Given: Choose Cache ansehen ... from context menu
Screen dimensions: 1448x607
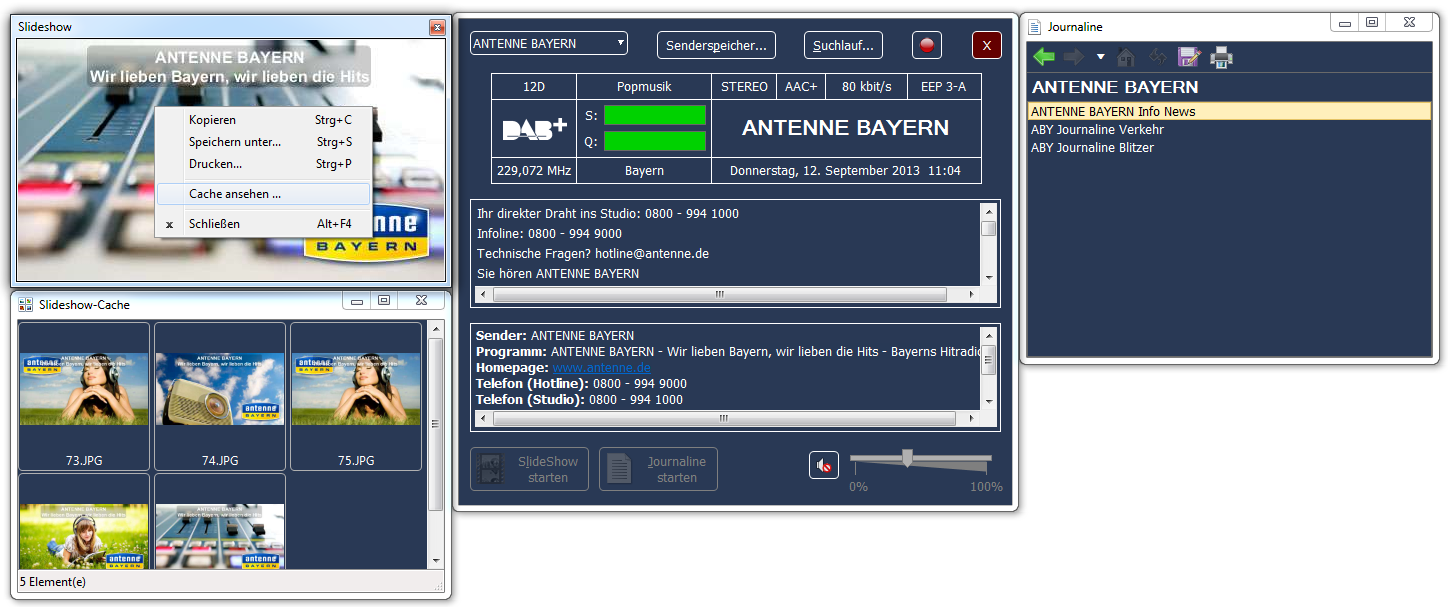Looking at the screenshot, I should tap(263, 194).
